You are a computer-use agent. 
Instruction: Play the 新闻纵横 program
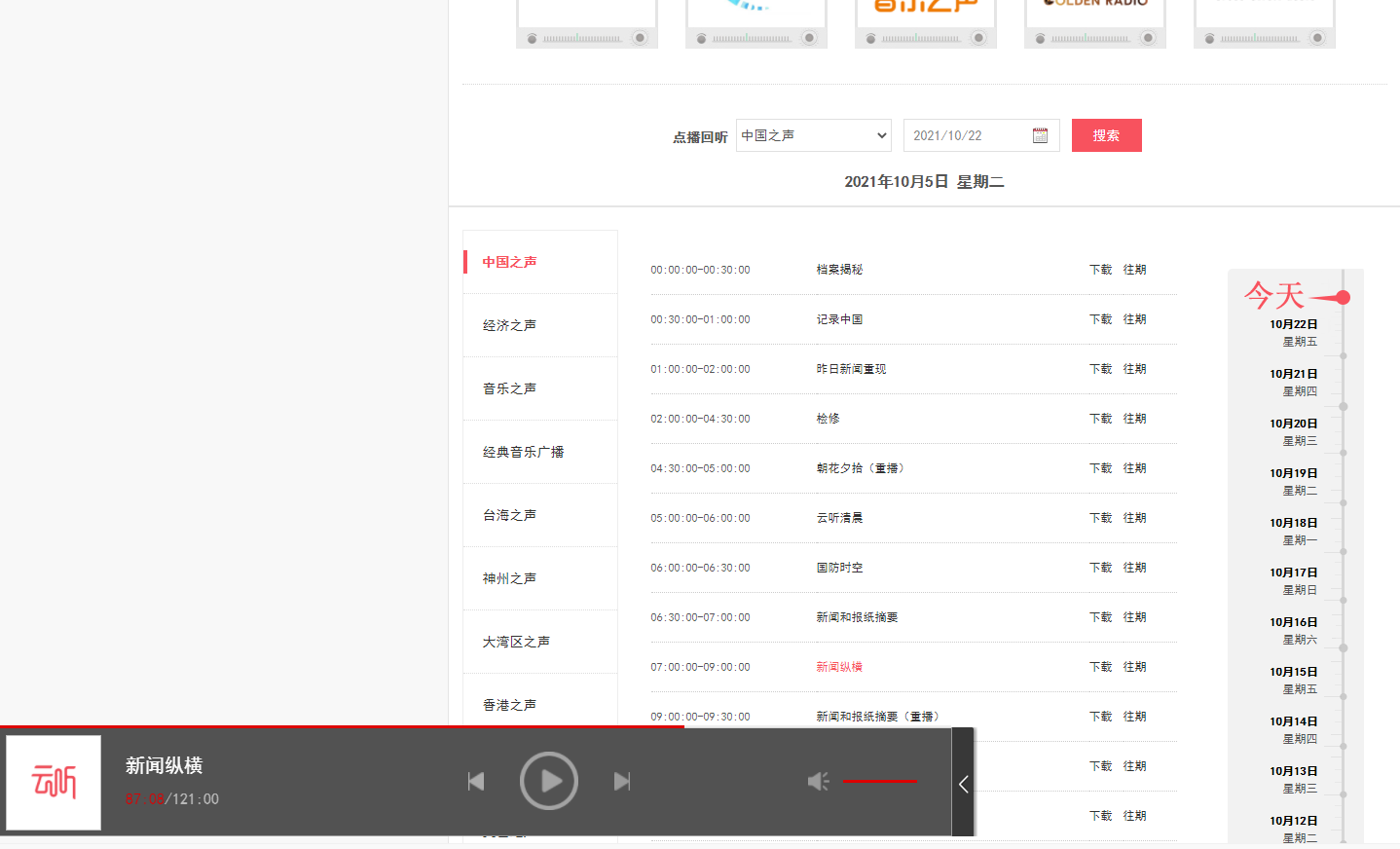click(549, 781)
